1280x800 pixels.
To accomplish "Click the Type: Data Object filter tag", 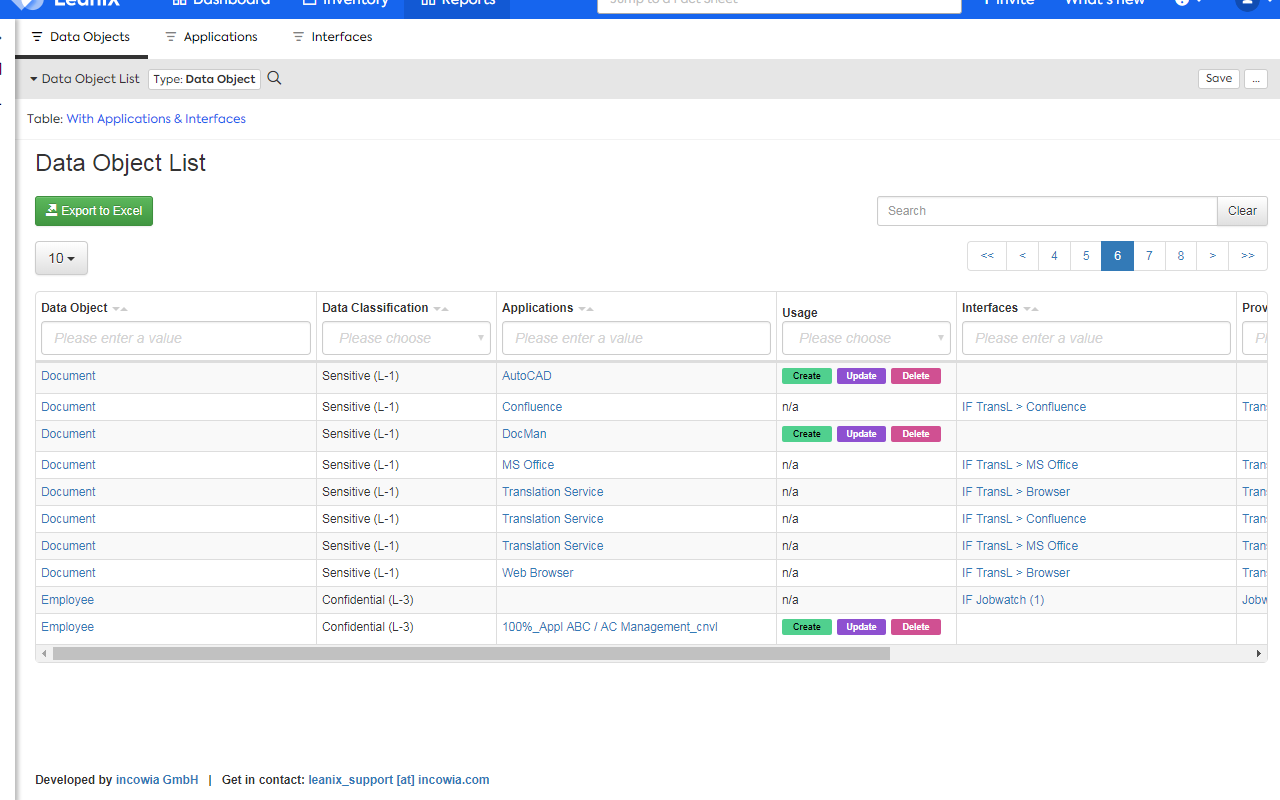I will (x=204, y=79).
